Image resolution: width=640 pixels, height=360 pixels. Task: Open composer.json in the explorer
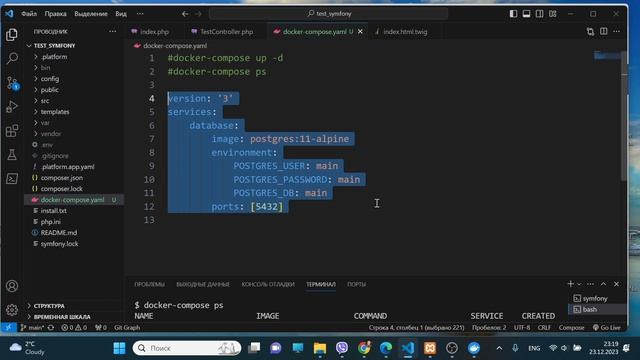(62, 178)
